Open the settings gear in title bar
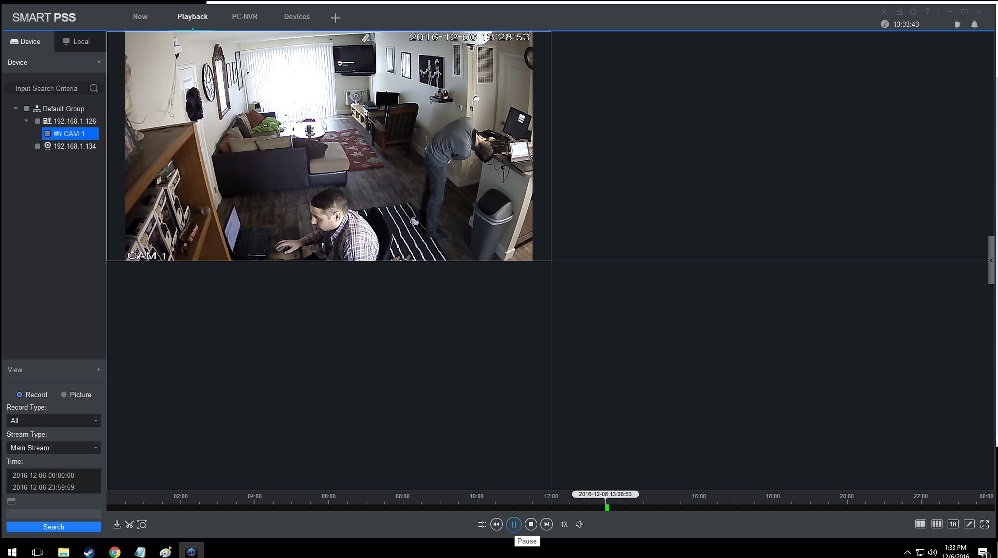Image resolution: width=998 pixels, height=558 pixels. tap(913, 11)
